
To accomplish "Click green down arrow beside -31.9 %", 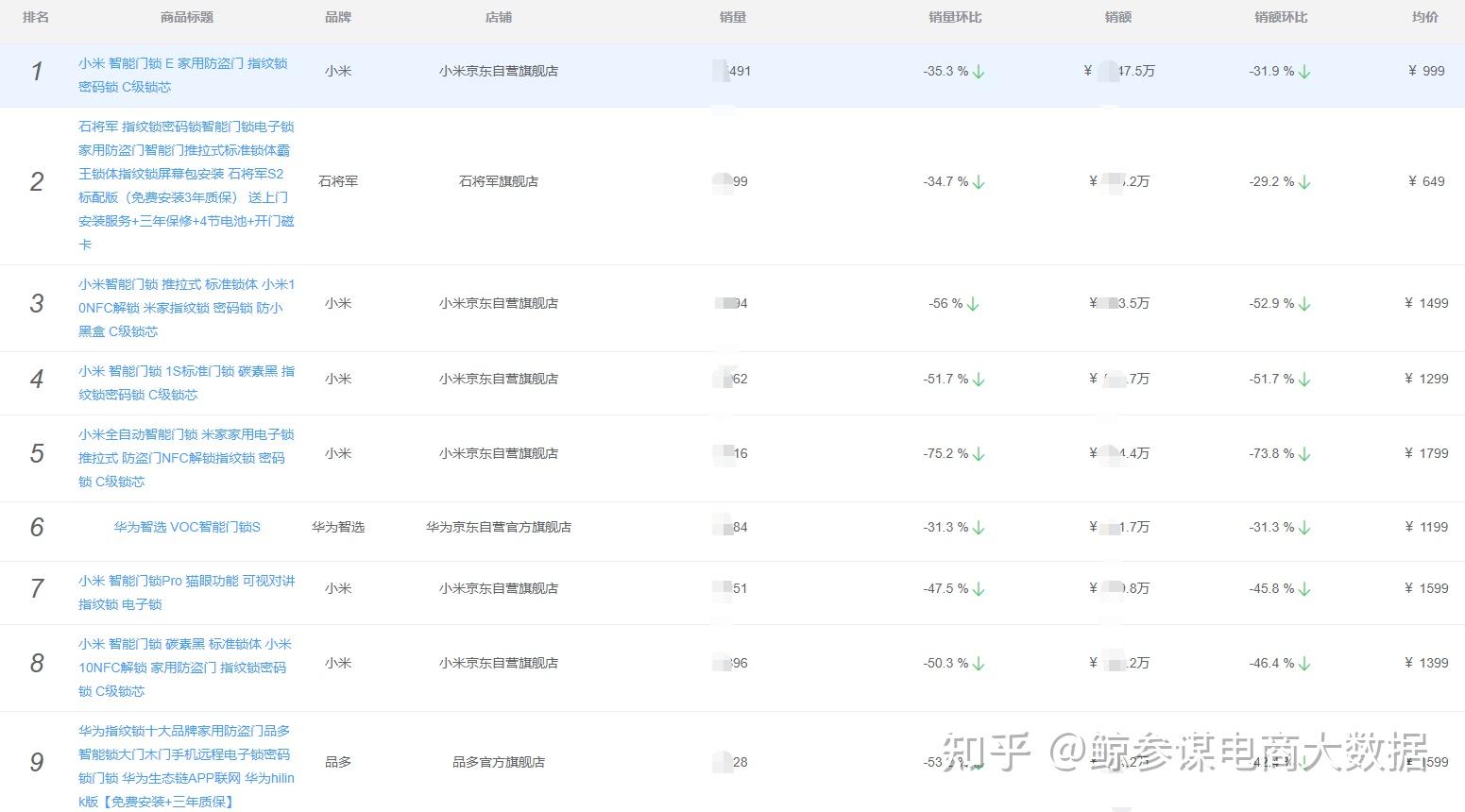I will pos(1304,72).
